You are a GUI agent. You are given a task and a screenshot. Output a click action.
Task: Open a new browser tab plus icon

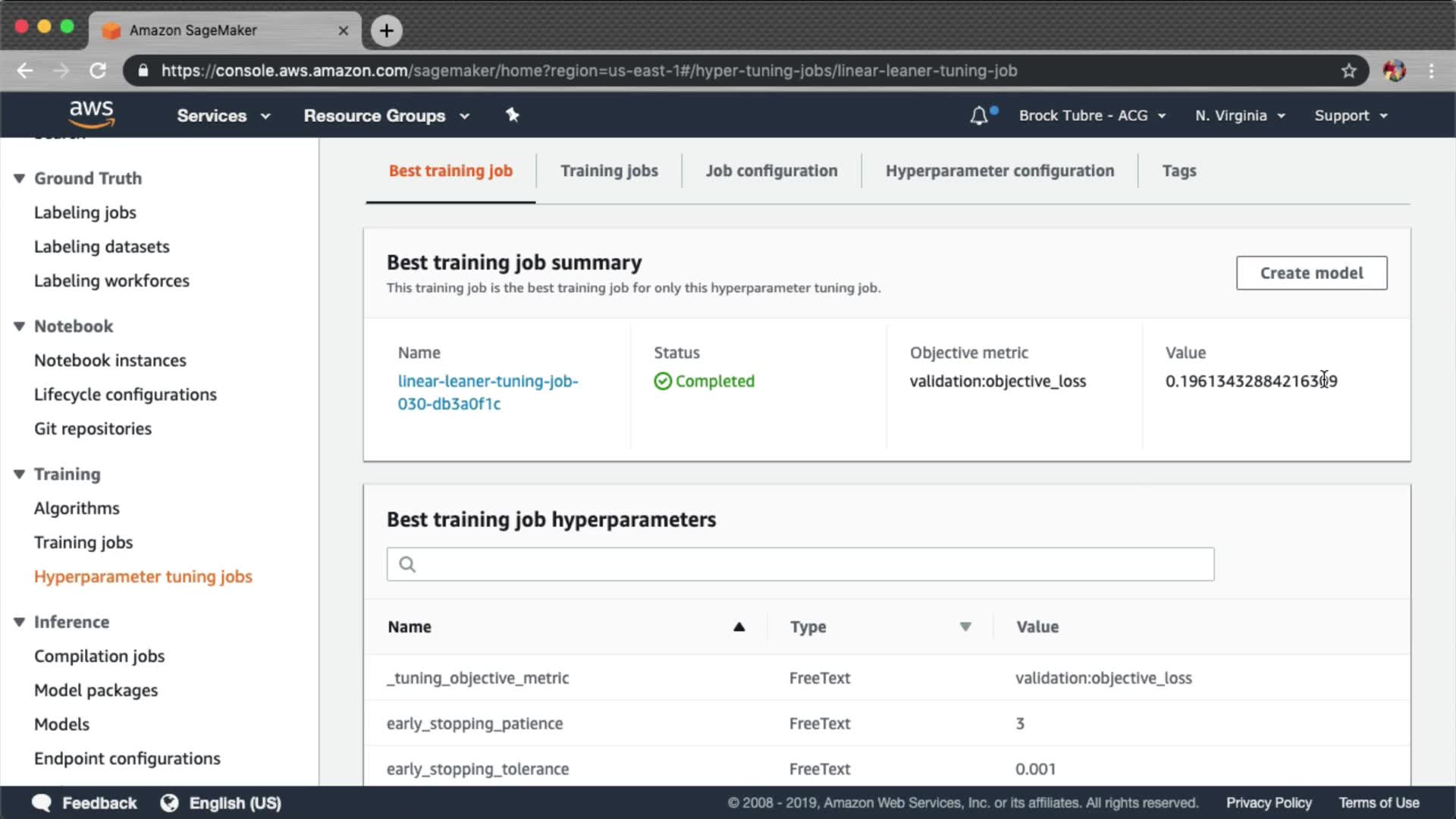click(x=387, y=30)
